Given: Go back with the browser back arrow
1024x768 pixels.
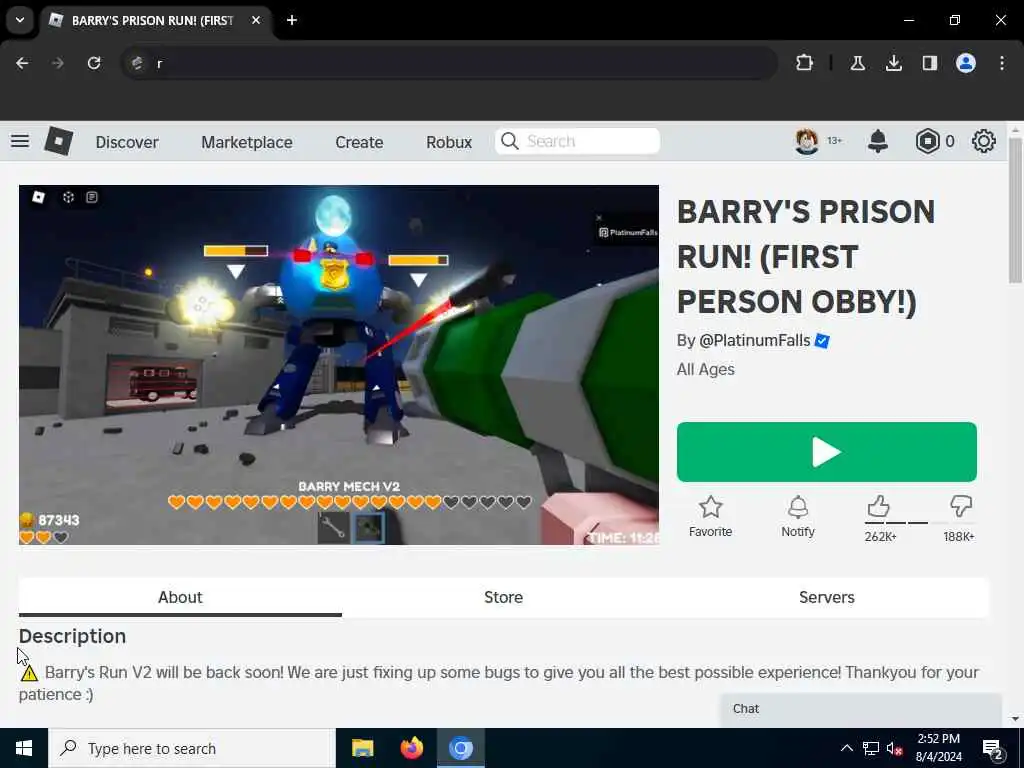Looking at the screenshot, I should point(22,63).
